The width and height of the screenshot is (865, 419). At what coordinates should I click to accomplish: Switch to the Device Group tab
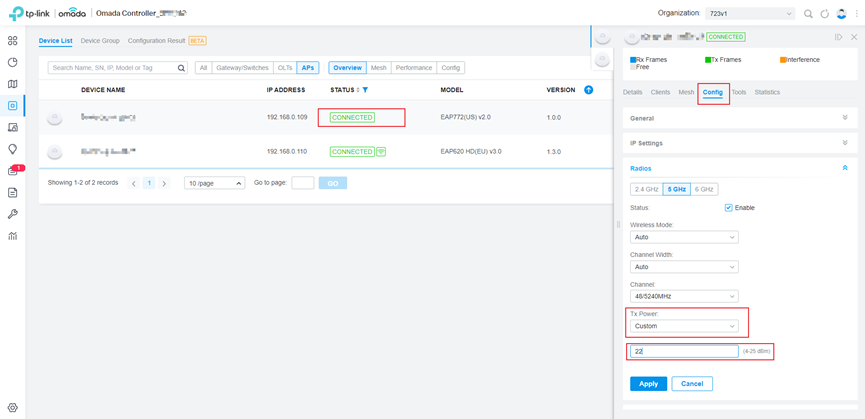[x=100, y=41]
